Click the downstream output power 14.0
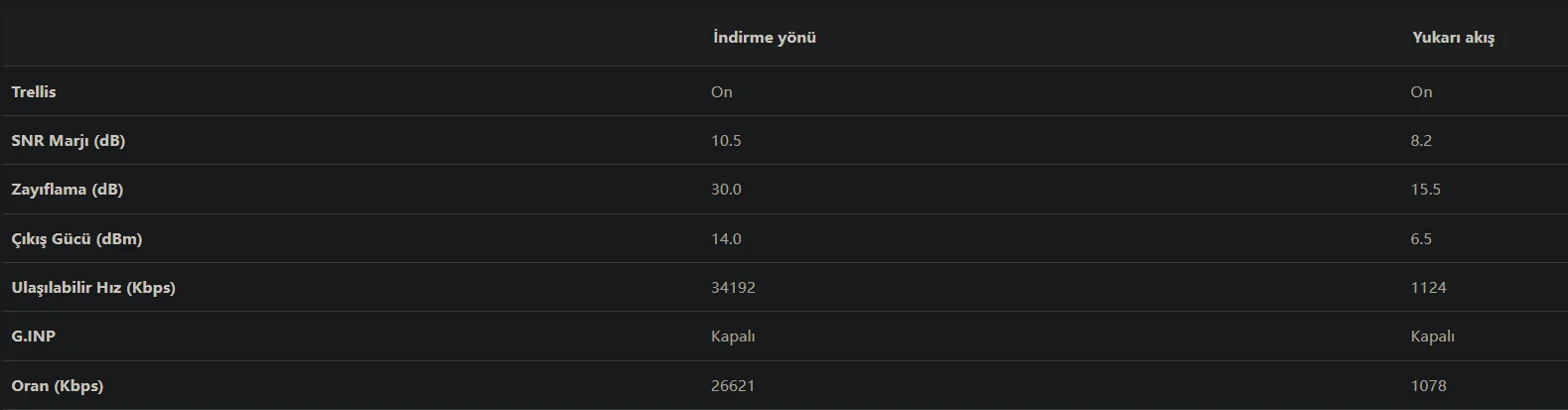1568x410 pixels. coord(726,239)
